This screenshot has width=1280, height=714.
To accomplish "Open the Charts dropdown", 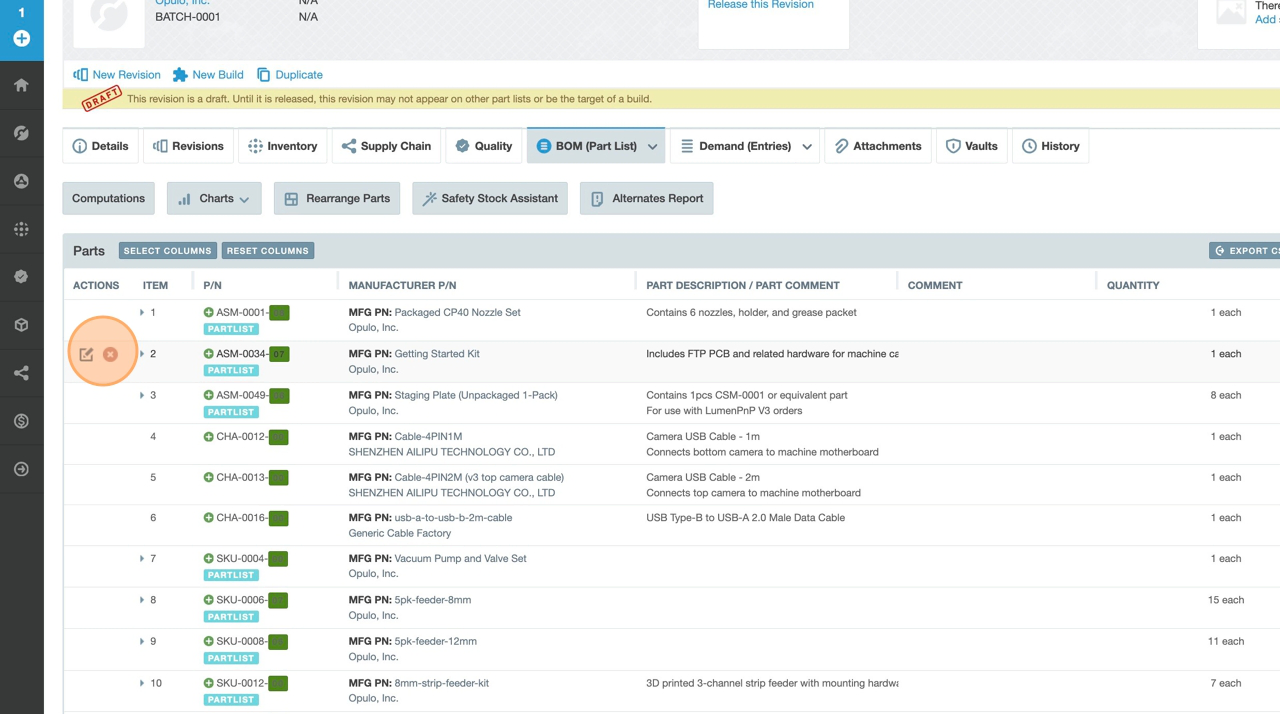I will (x=214, y=199).
